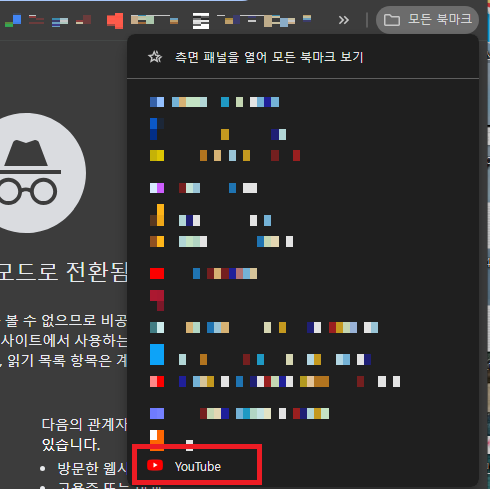Viewport: 490px width, 489px height.
Task: Open the 모든 북마크 folder button
Action: [427, 20]
